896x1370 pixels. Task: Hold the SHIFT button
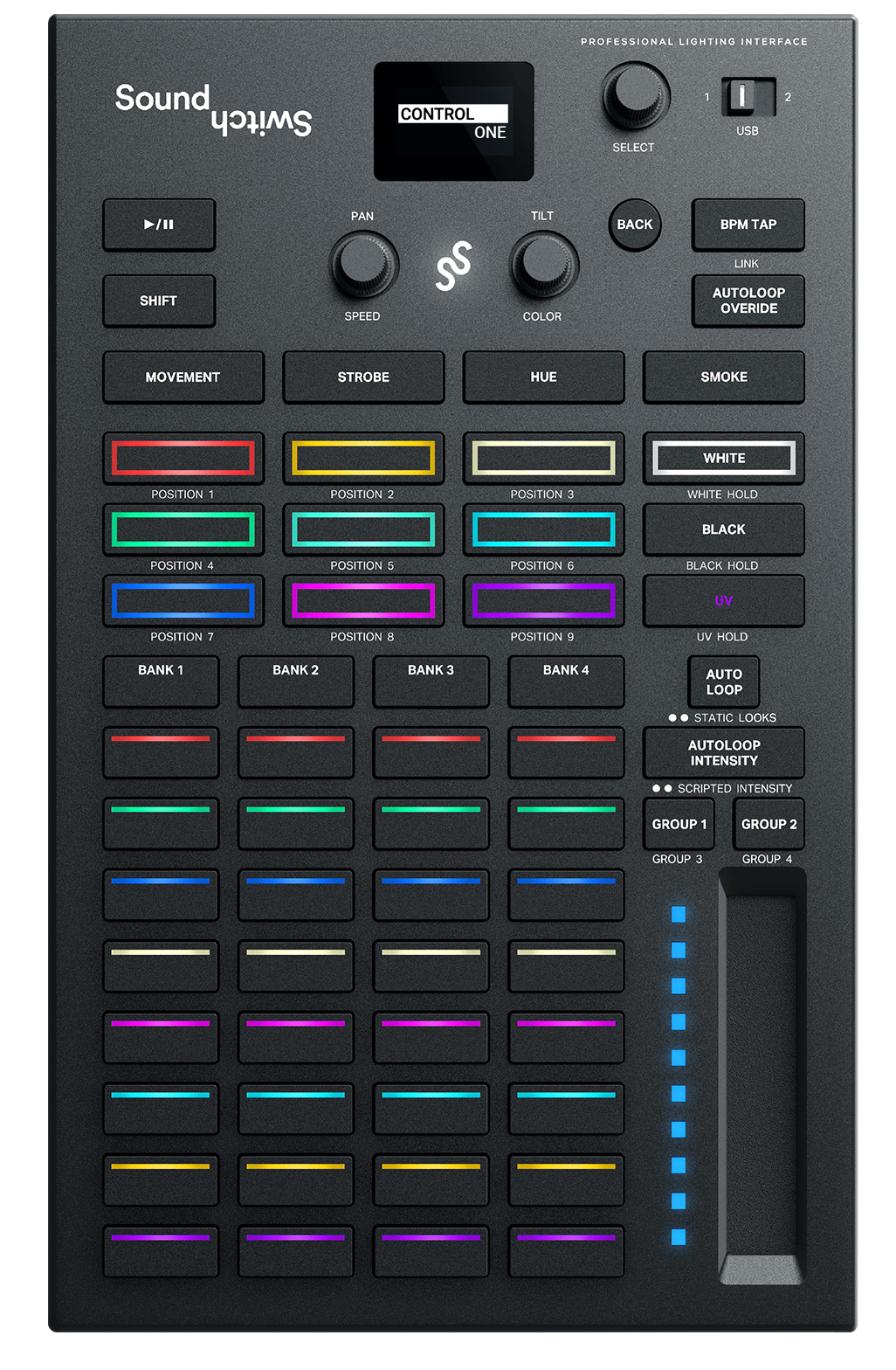pyautogui.click(x=159, y=301)
